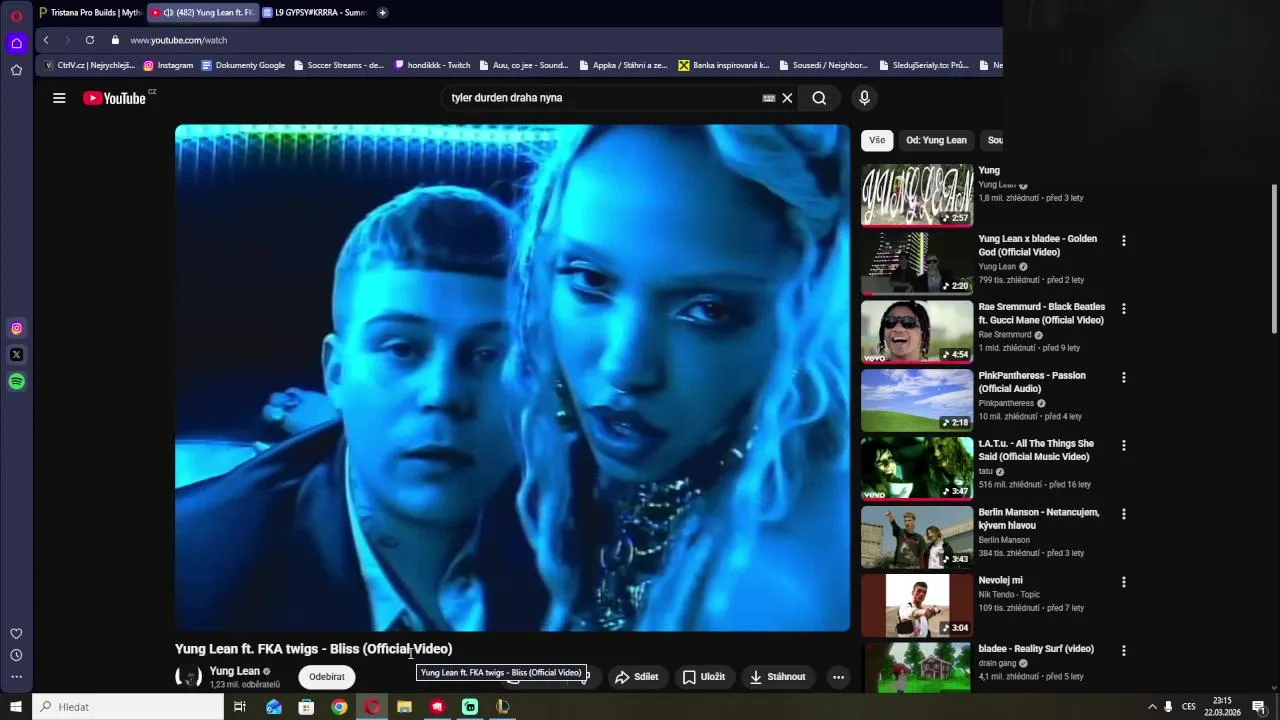Open the heart icon in the Opera sidebar
Viewport: 1280px width, 720px height.
point(16,634)
